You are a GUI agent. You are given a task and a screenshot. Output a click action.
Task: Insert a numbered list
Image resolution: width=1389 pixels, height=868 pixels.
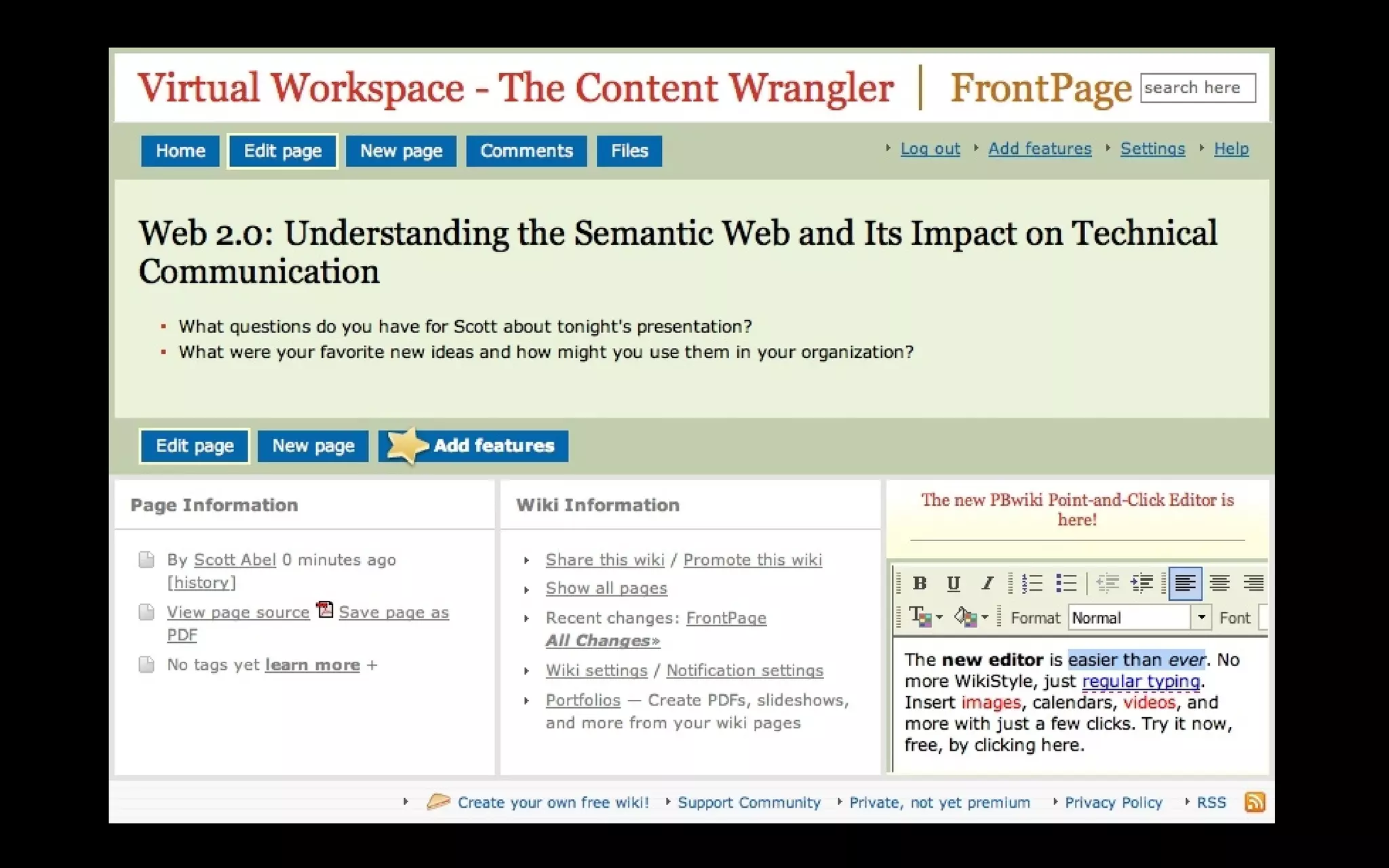tap(1032, 583)
